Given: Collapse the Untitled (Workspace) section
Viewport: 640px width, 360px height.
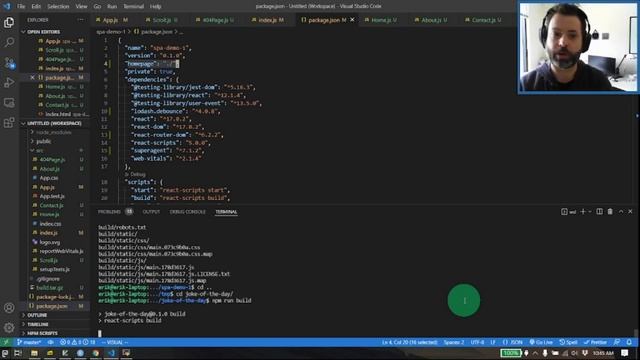Looking at the screenshot, I should tap(55, 123).
